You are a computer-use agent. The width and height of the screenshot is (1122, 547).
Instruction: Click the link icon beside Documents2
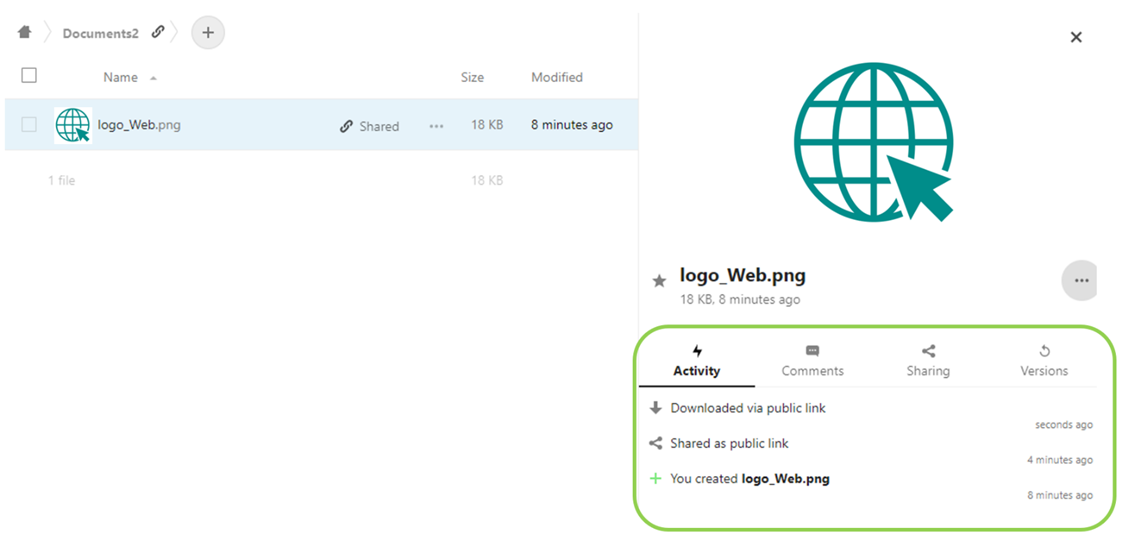(x=158, y=32)
